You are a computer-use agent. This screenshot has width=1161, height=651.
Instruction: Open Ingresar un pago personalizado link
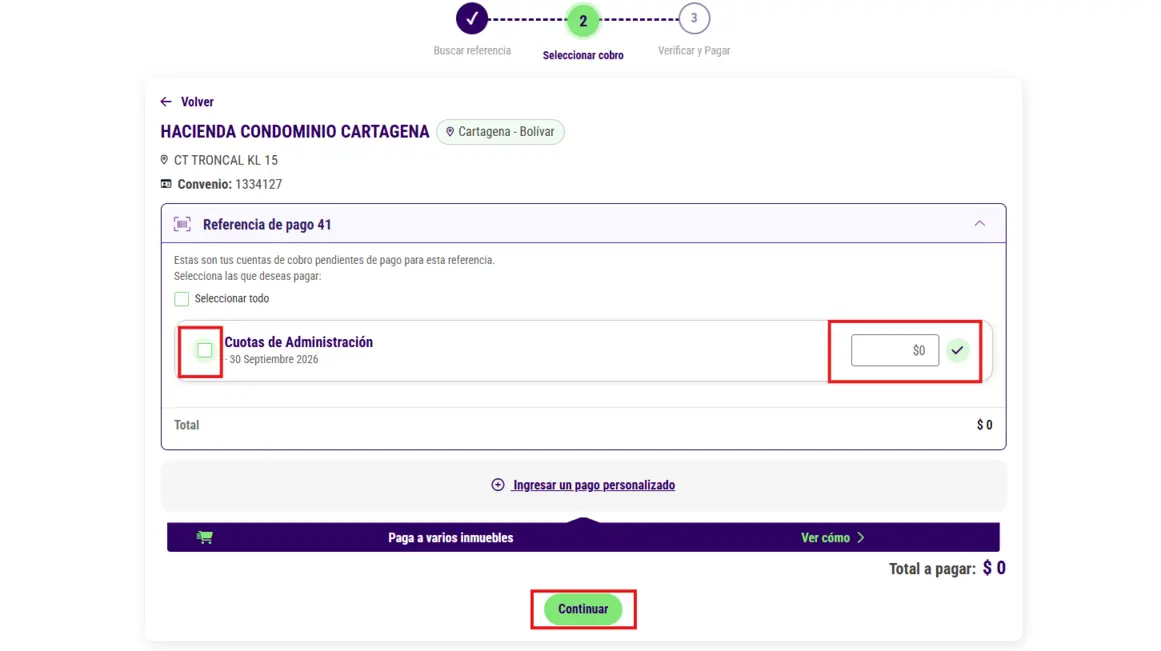(594, 485)
